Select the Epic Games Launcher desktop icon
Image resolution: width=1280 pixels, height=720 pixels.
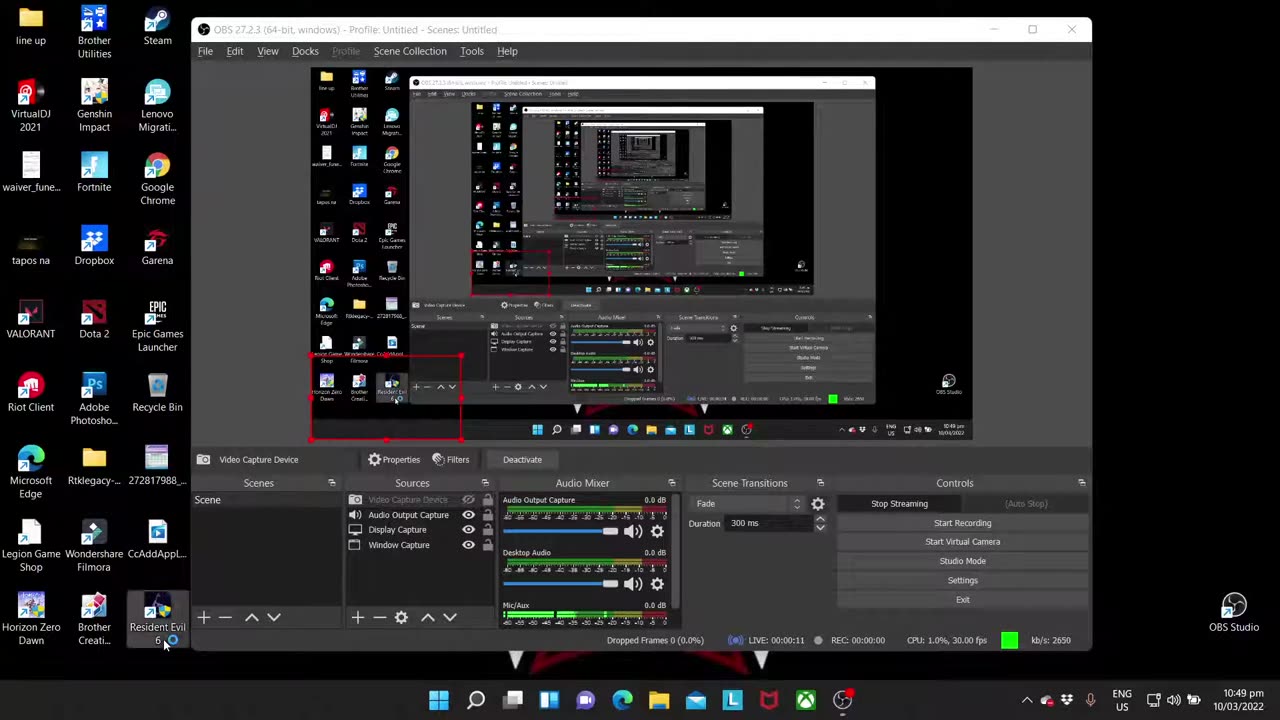157,326
